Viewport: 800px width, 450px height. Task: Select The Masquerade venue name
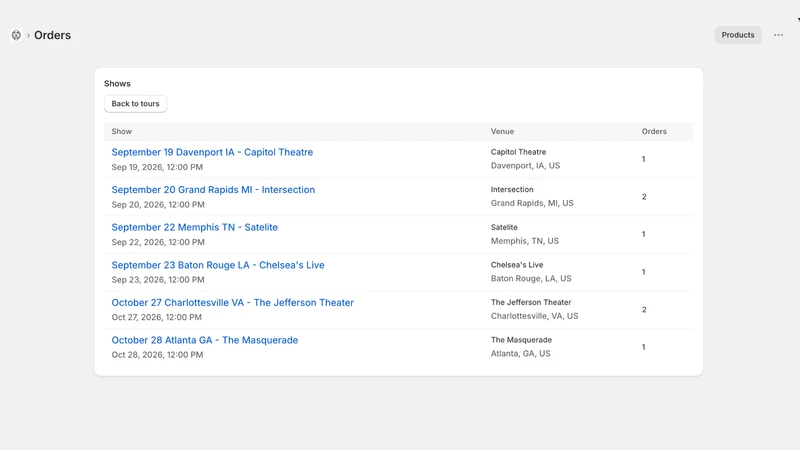pos(521,340)
